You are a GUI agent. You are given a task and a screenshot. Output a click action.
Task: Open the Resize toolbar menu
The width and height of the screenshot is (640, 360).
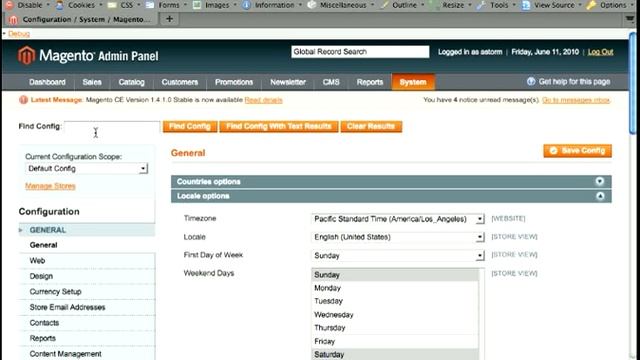point(451,5)
